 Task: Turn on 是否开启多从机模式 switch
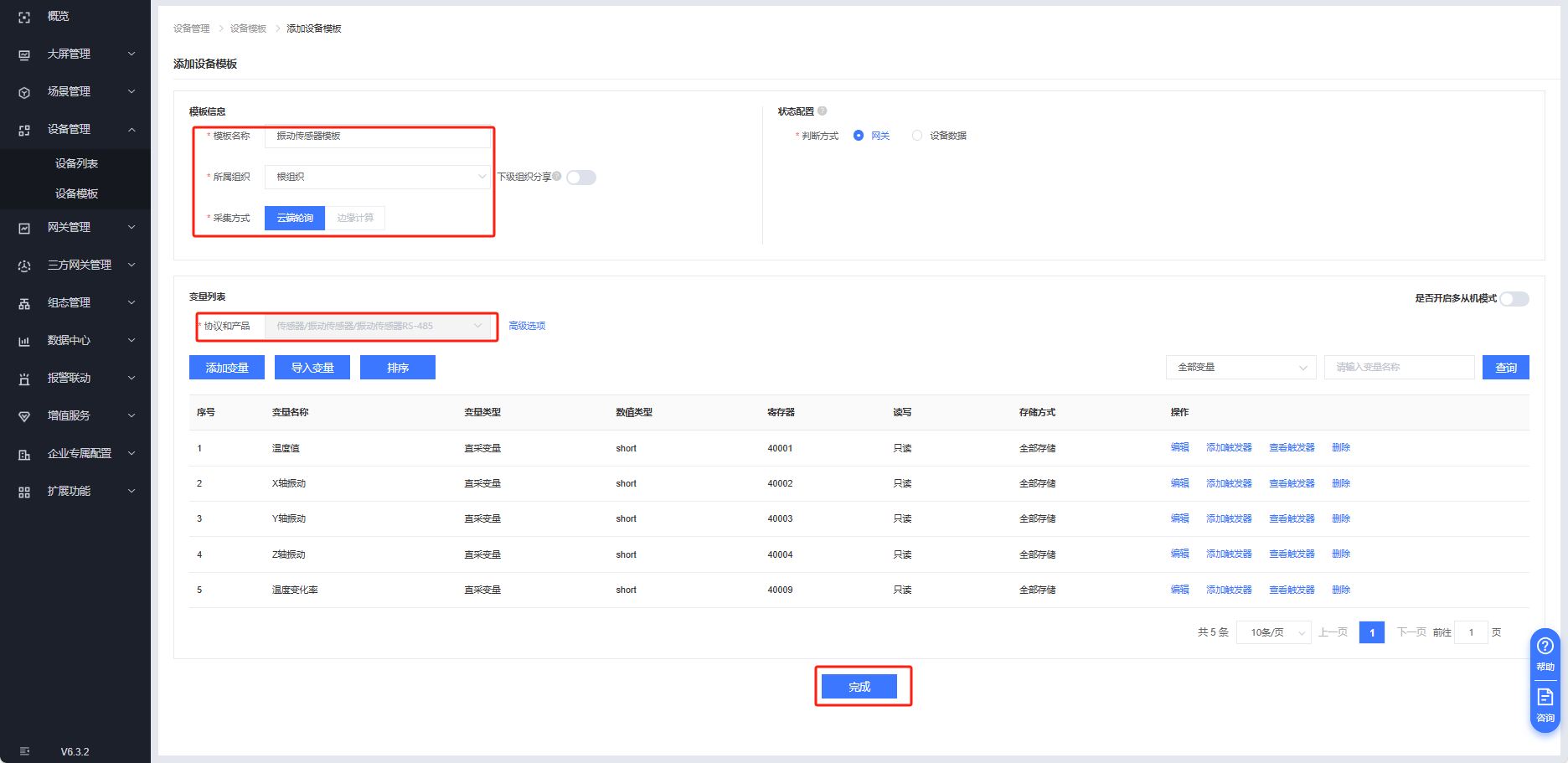[1514, 299]
